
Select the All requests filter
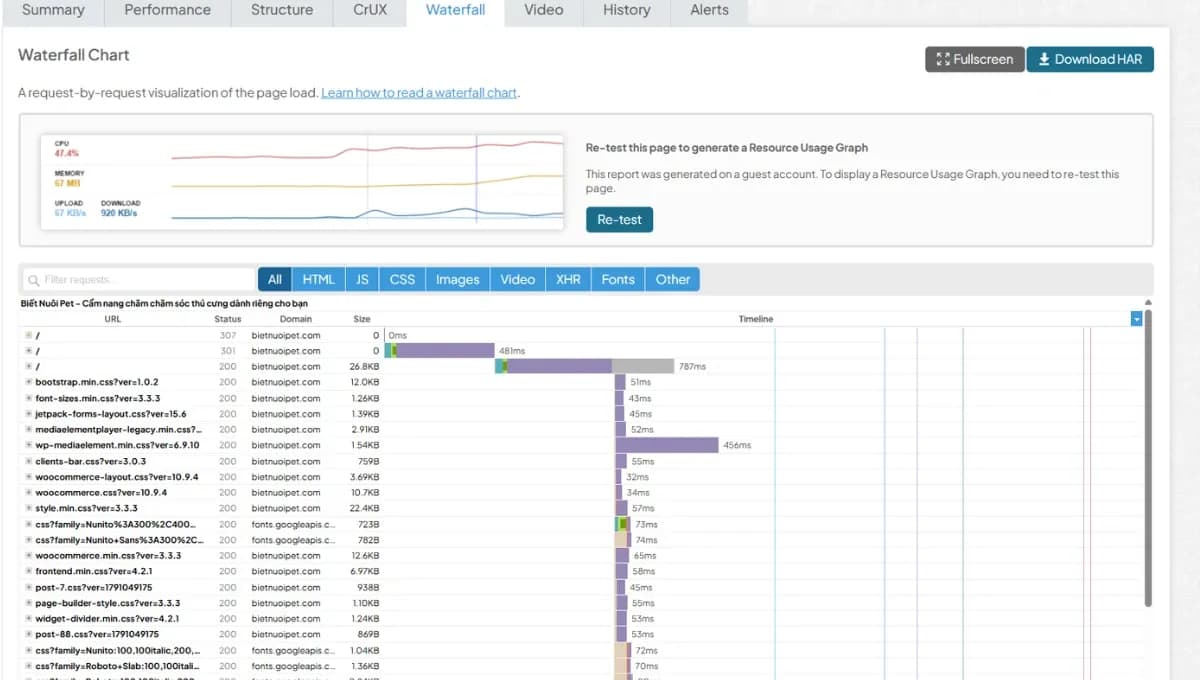click(x=275, y=280)
